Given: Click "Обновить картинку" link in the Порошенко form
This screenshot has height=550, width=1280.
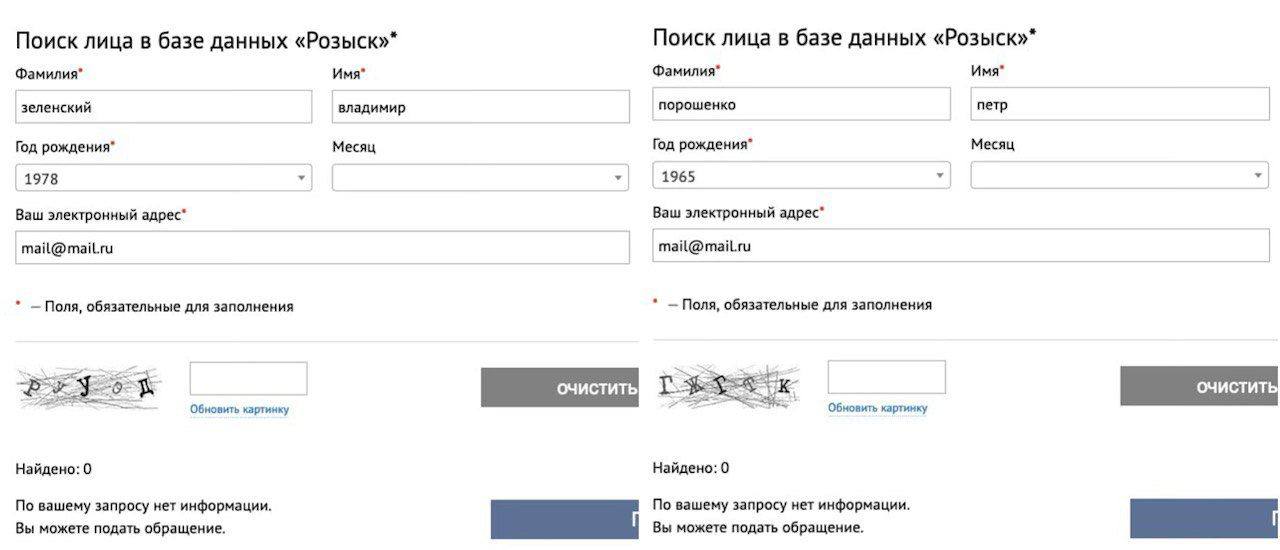Looking at the screenshot, I should point(877,408).
